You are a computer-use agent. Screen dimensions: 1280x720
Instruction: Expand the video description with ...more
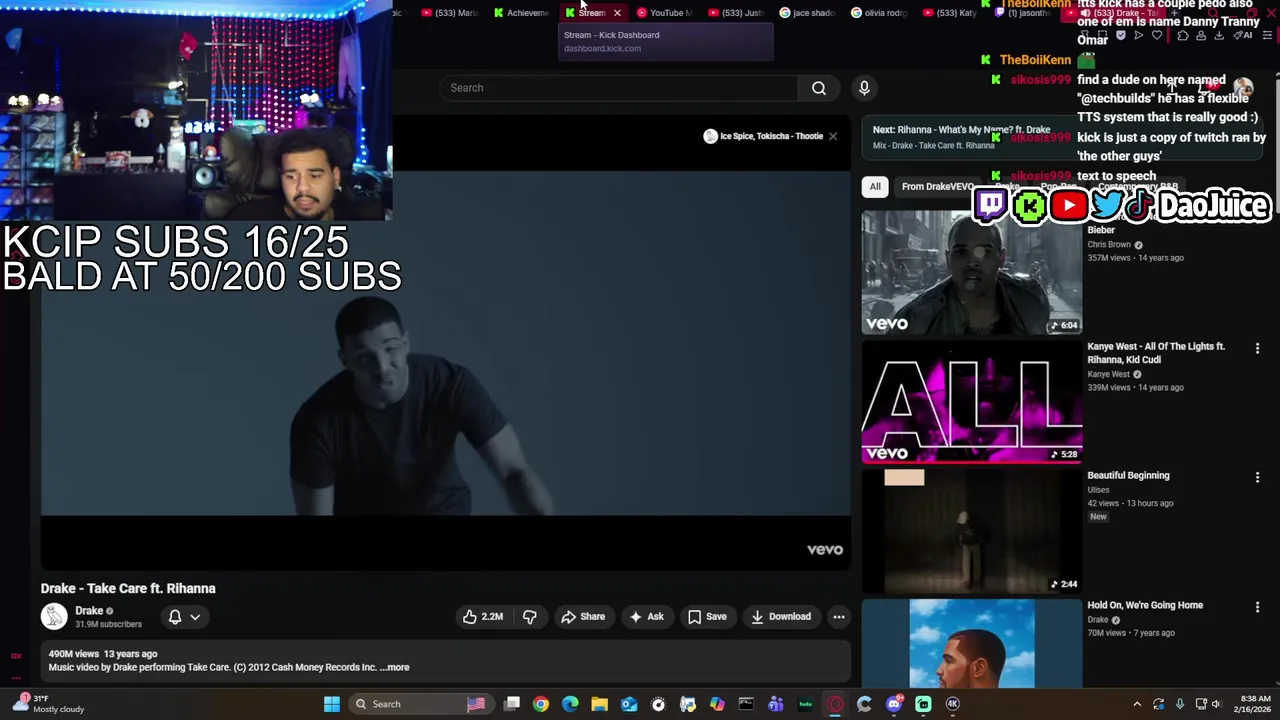395,667
